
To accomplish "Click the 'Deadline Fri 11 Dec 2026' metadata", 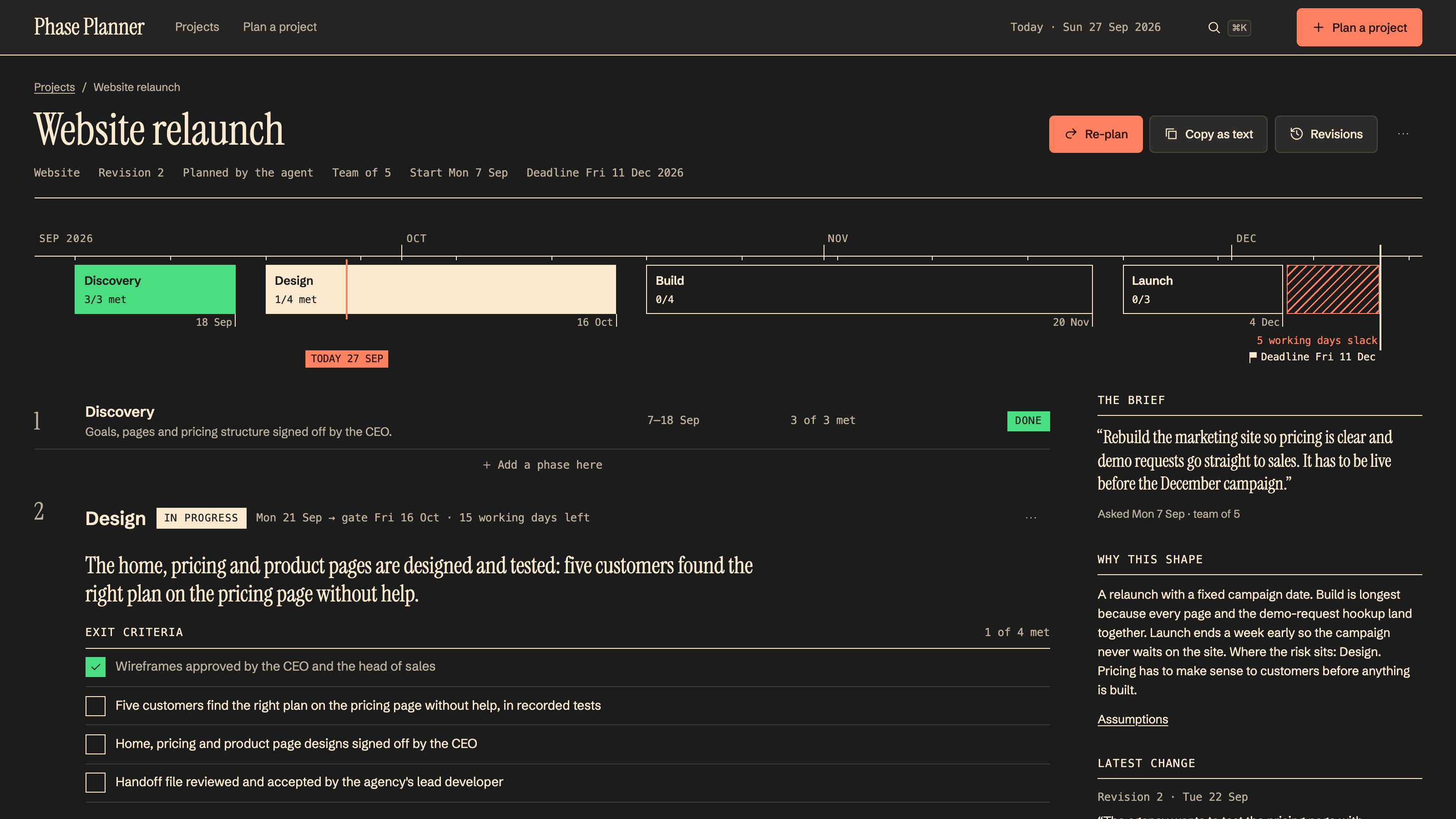I will (605, 173).
